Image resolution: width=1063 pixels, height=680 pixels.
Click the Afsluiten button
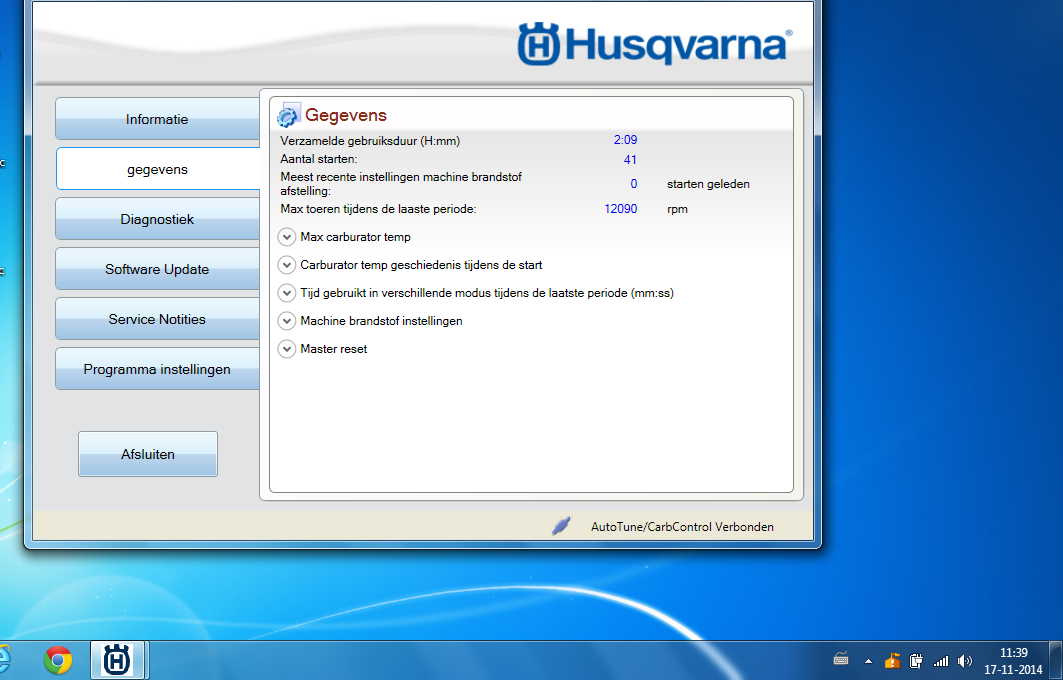click(148, 454)
